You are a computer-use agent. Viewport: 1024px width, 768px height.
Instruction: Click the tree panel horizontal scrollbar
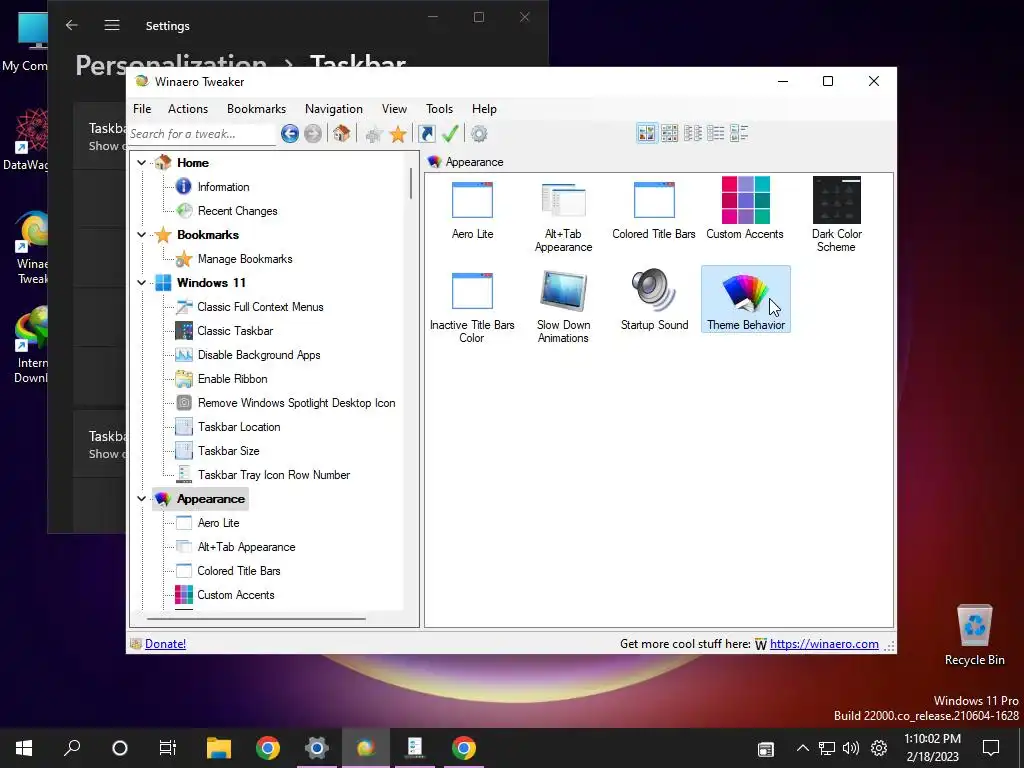[257, 618]
